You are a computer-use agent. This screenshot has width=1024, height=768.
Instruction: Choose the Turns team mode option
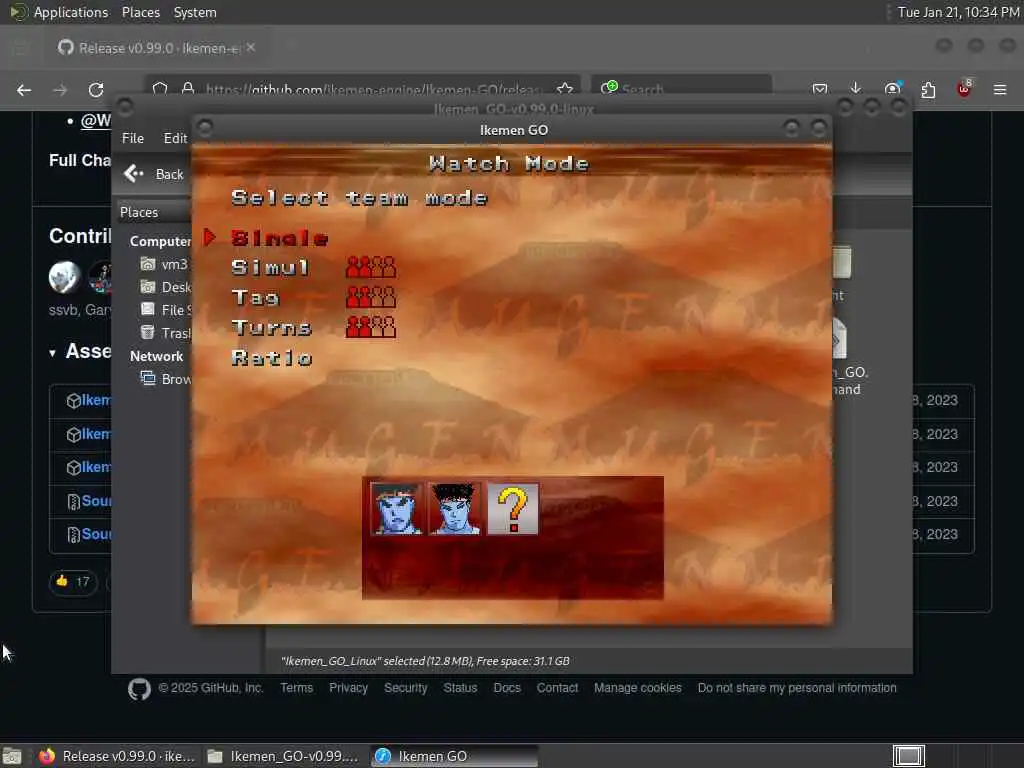[x=271, y=328]
